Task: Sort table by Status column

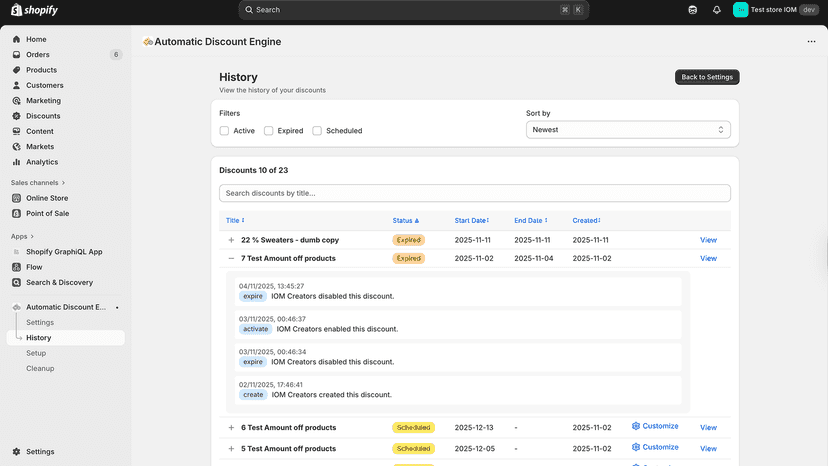Action: tap(406, 220)
